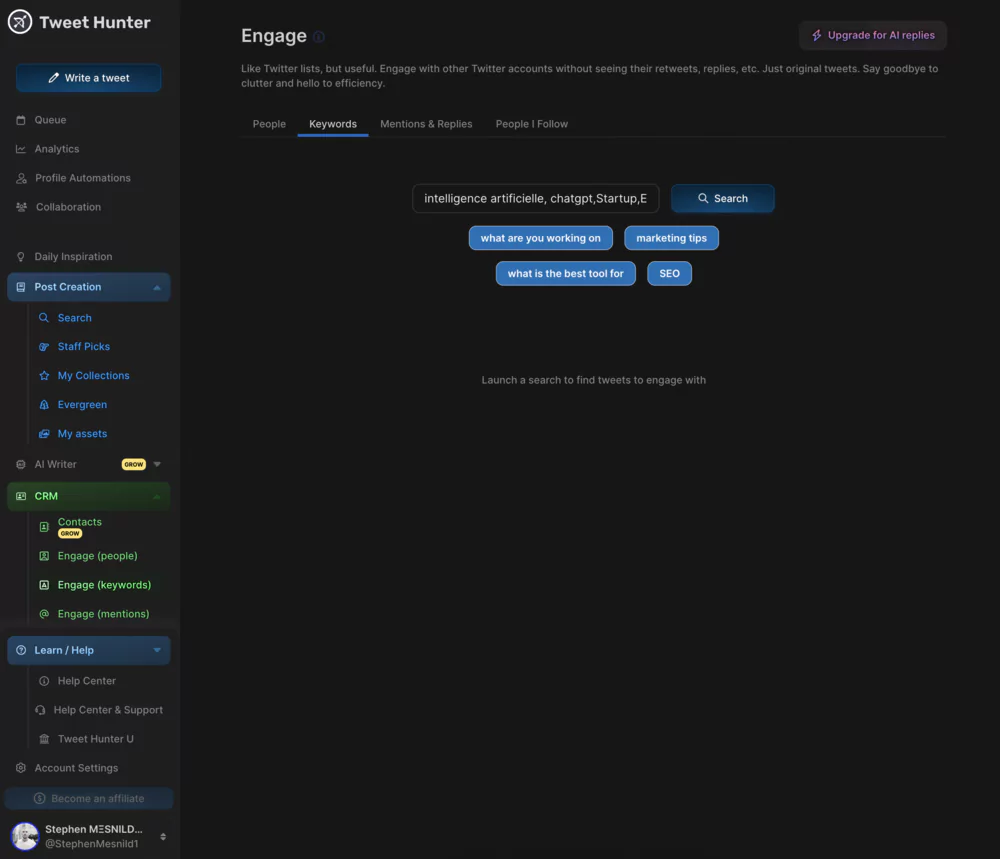The image size is (1000, 859).
Task: Click the Engage (keywords) icon
Action: pos(44,585)
